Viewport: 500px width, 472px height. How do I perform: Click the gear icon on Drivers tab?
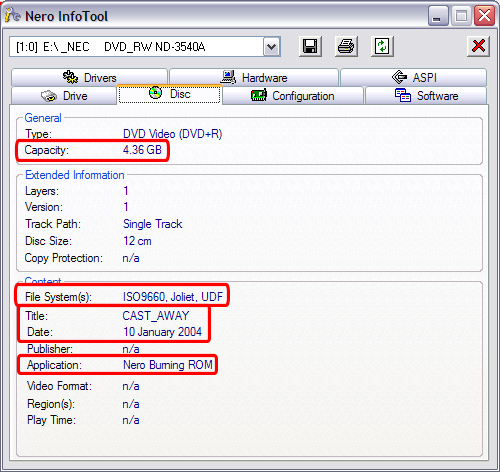coord(70,77)
